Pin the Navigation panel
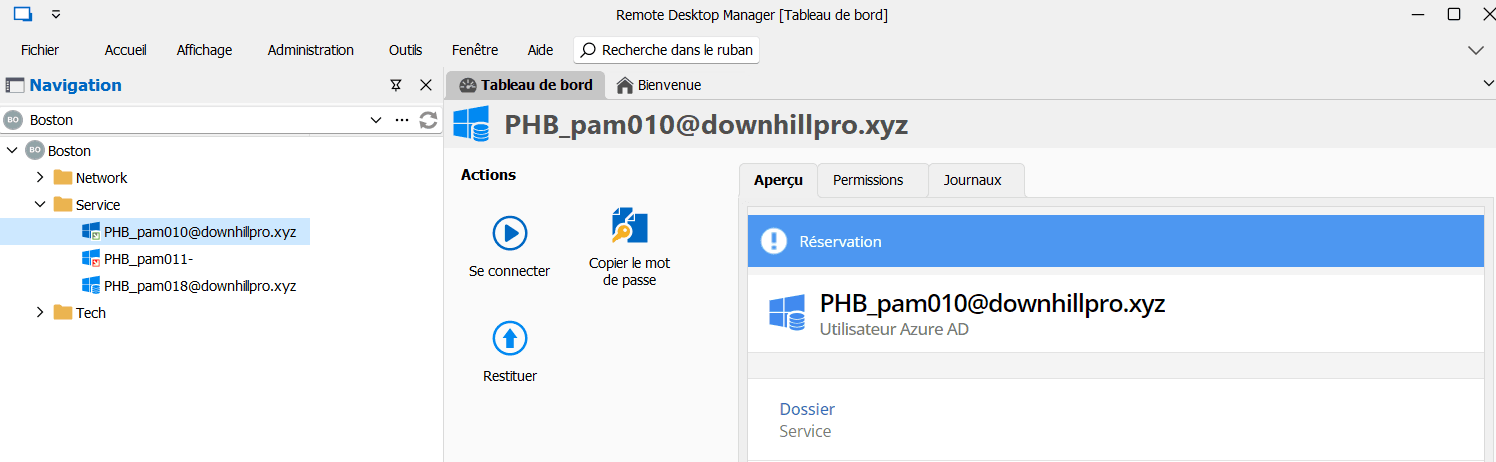This screenshot has width=1496, height=462. pyautogui.click(x=396, y=86)
